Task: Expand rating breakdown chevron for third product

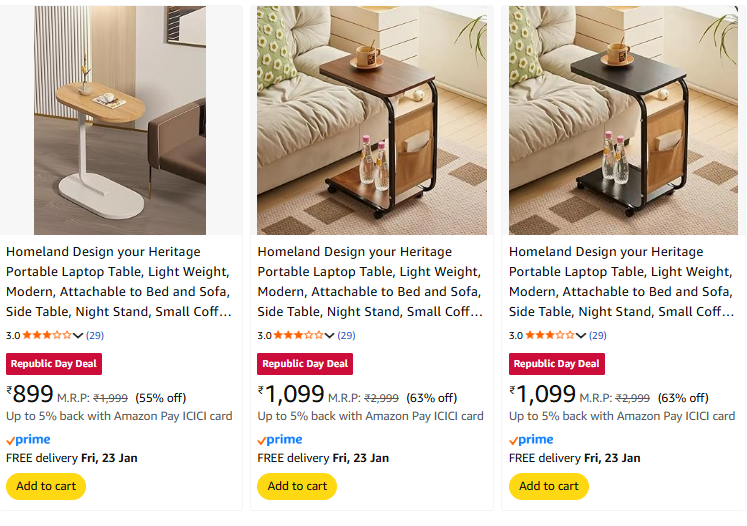Action: [581, 336]
